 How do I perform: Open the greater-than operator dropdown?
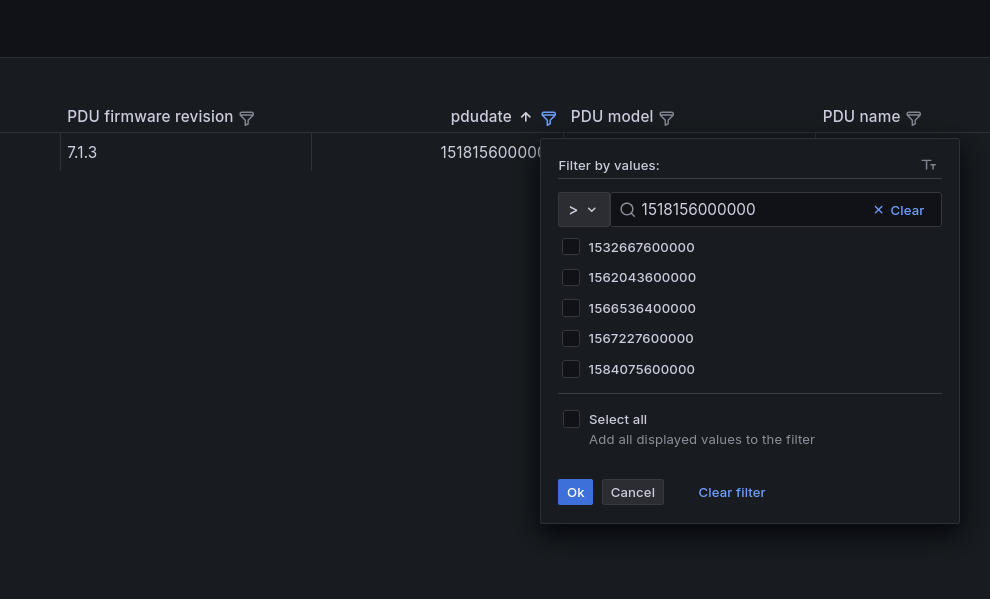click(x=583, y=210)
